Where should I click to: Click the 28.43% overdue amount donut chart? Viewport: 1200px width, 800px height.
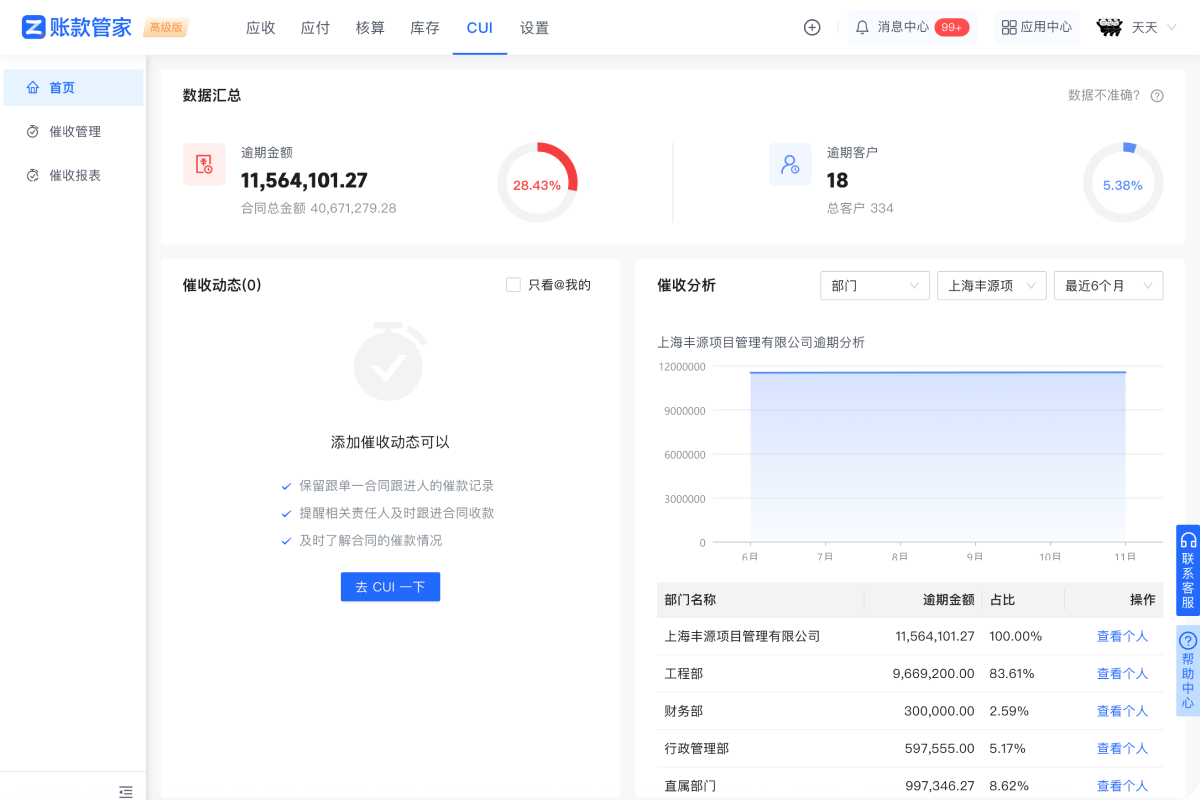tap(537, 183)
